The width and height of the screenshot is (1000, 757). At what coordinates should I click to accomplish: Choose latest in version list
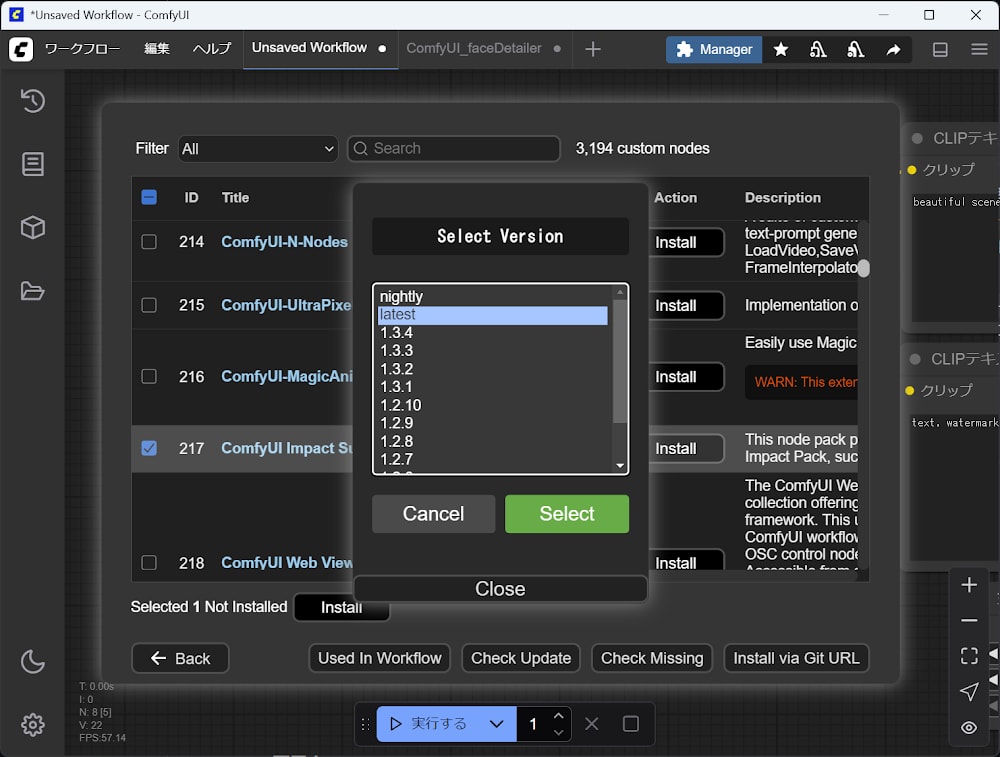(x=492, y=315)
